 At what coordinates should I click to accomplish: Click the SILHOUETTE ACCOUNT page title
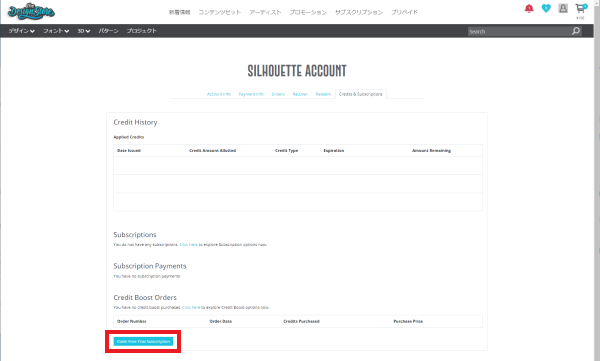tap(297, 71)
